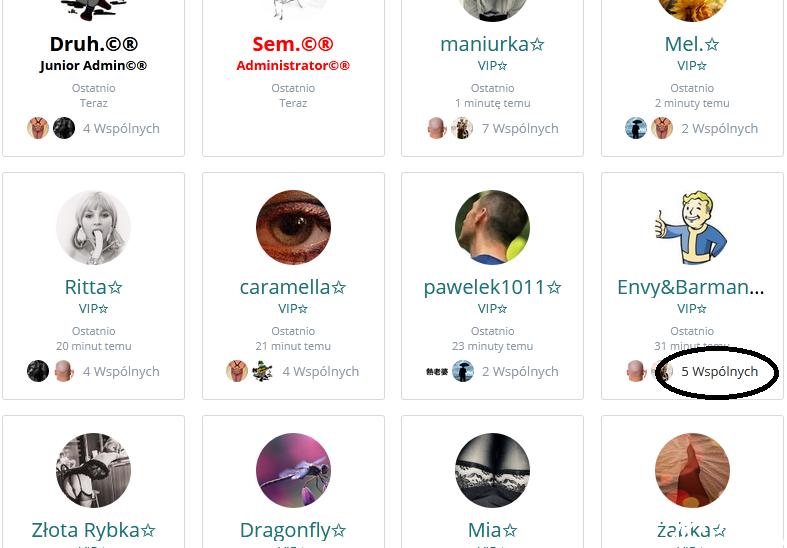Open Dragonfly's dragonfly avatar
Viewport: 787px width, 548px height.
coord(293,470)
